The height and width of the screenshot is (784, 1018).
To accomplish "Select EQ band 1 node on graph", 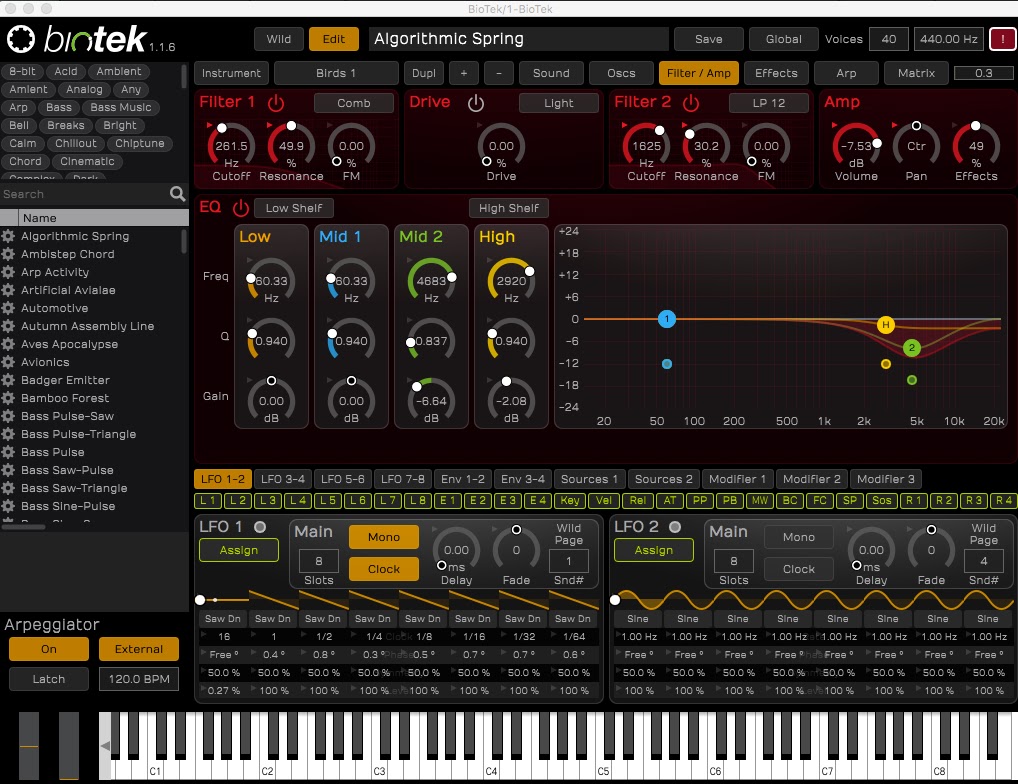I will tap(667, 319).
